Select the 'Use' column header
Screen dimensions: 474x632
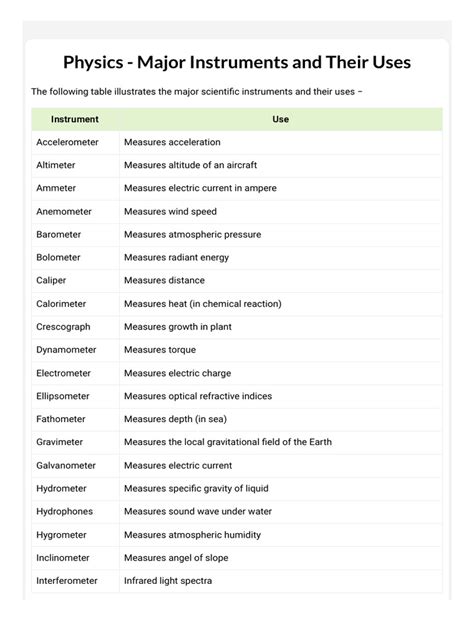point(281,119)
